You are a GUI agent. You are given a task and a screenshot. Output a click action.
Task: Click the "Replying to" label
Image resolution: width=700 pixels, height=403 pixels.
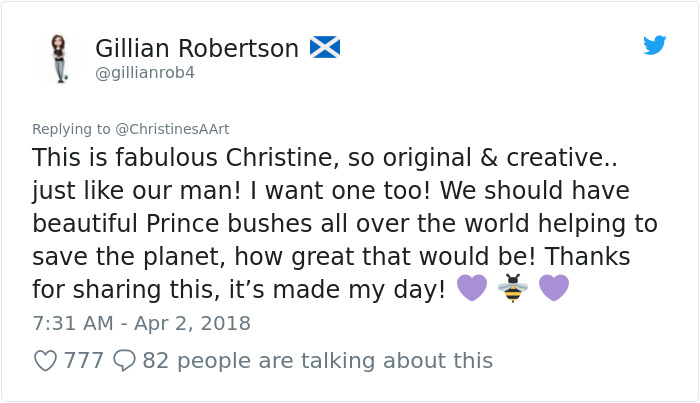pos(71,129)
